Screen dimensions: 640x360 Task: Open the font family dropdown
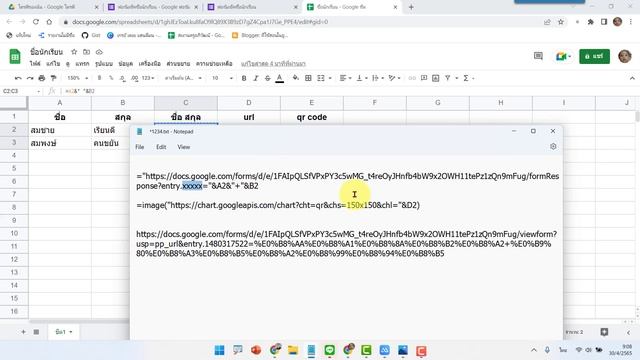click(x=183, y=78)
